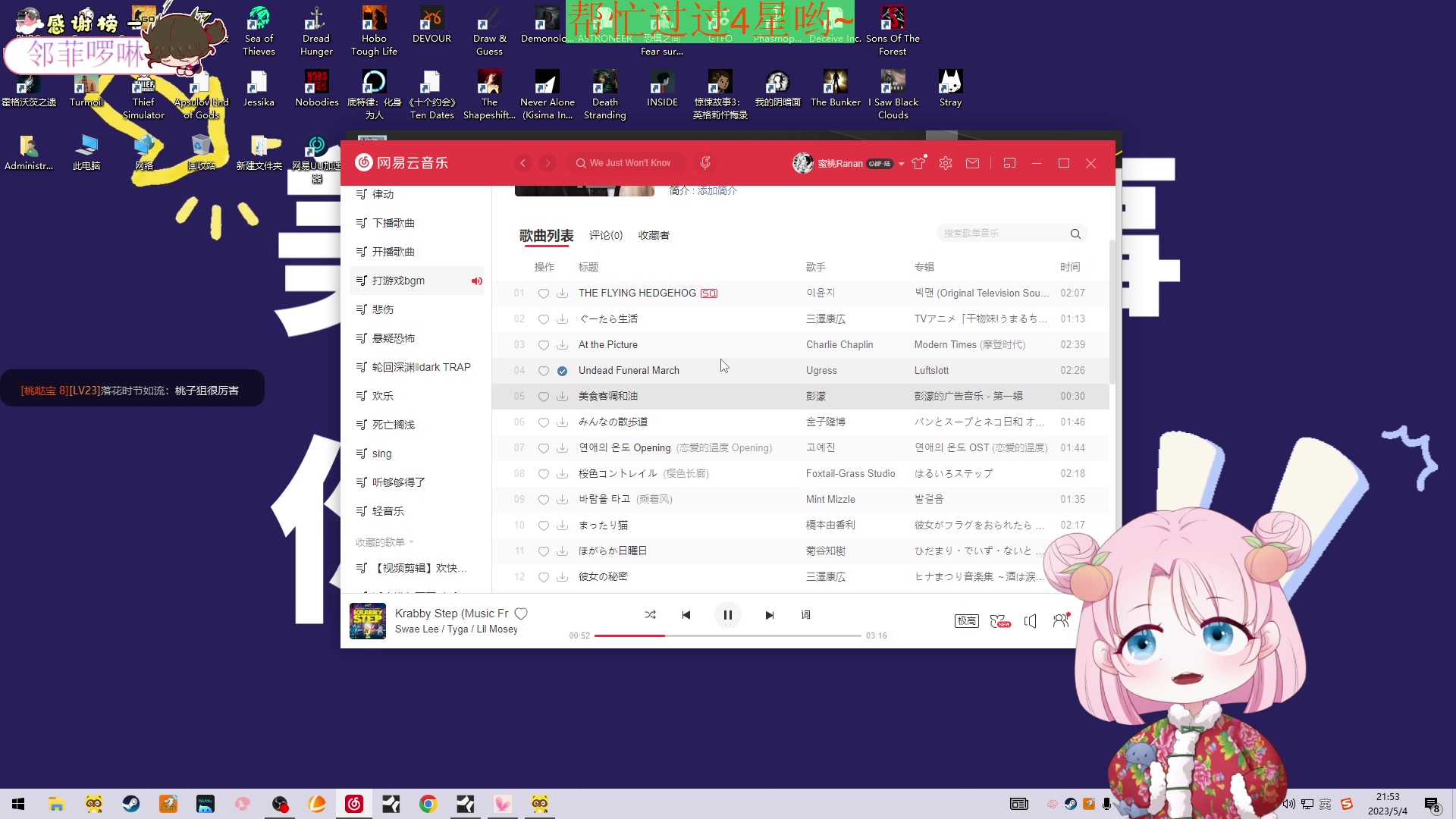Open Steam from the taskbar
This screenshot has height=819, width=1456.
(130, 804)
